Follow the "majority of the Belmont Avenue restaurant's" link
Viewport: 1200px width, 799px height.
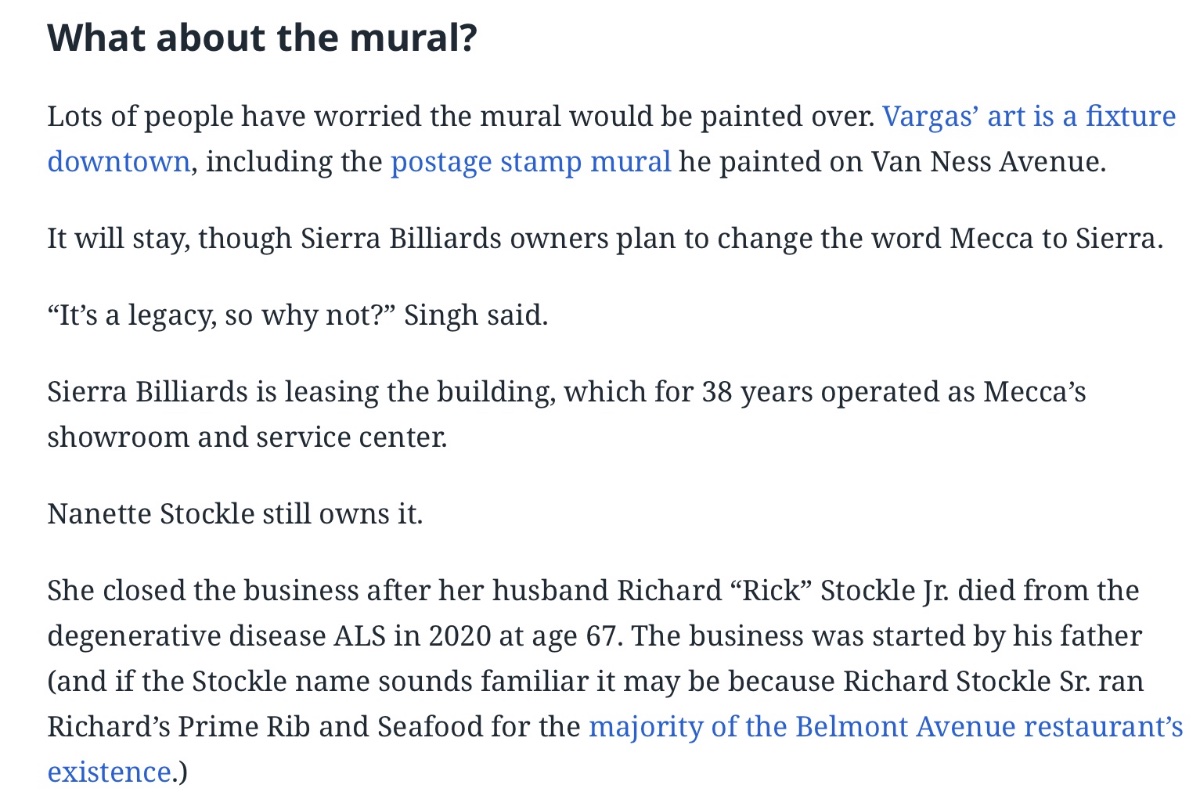(x=886, y=726)
